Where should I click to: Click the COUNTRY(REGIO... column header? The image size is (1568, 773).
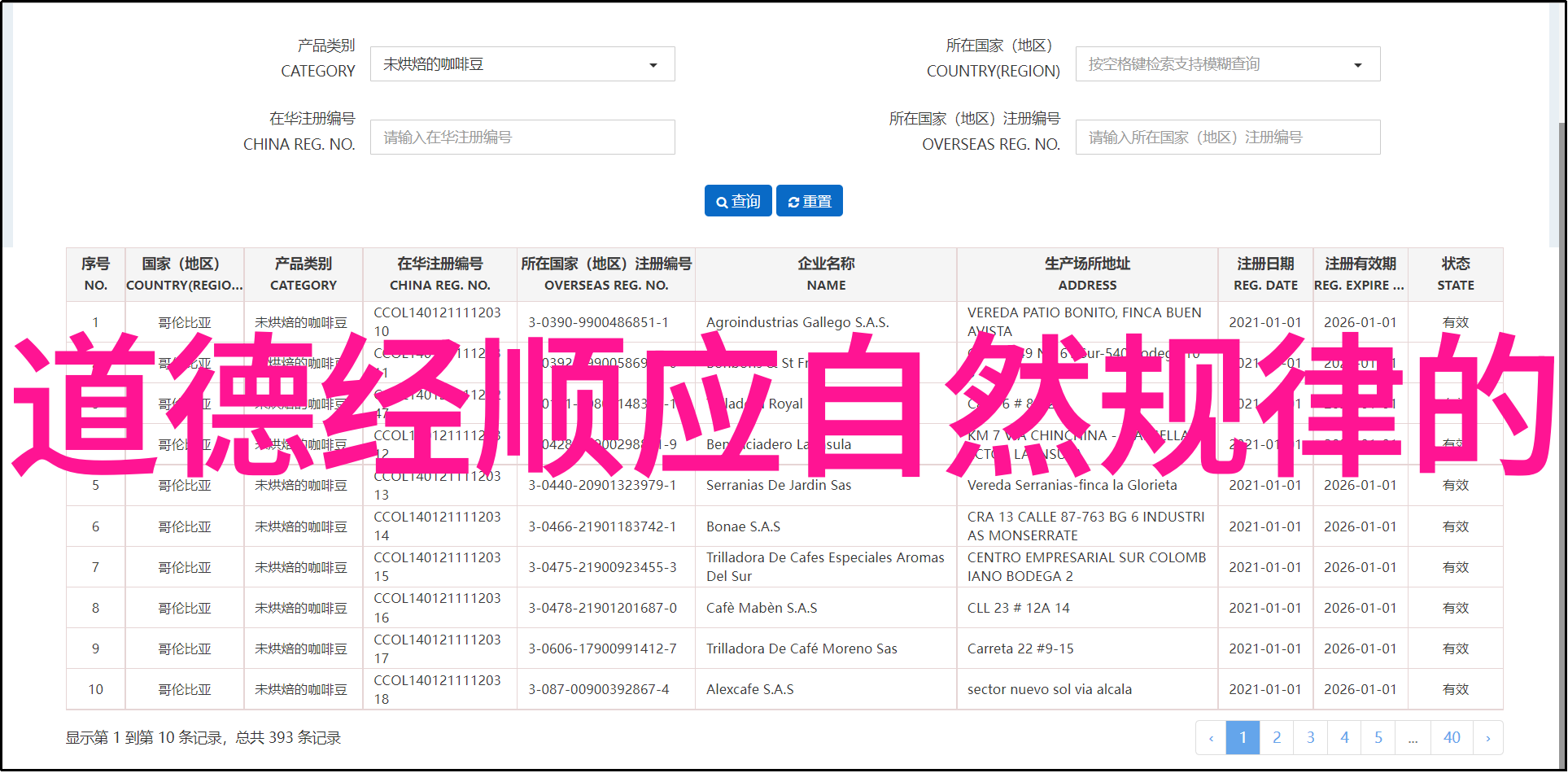[185, 274]
